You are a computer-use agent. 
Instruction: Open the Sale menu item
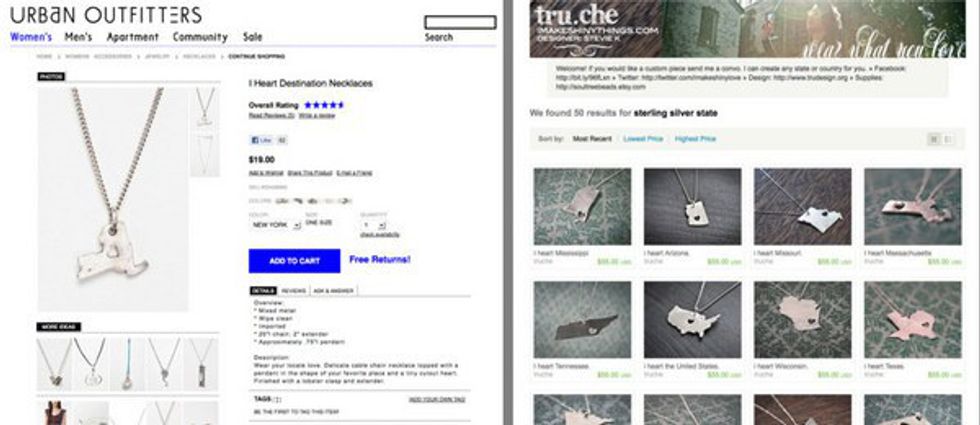pyautogui.click(x=252, y=37)
